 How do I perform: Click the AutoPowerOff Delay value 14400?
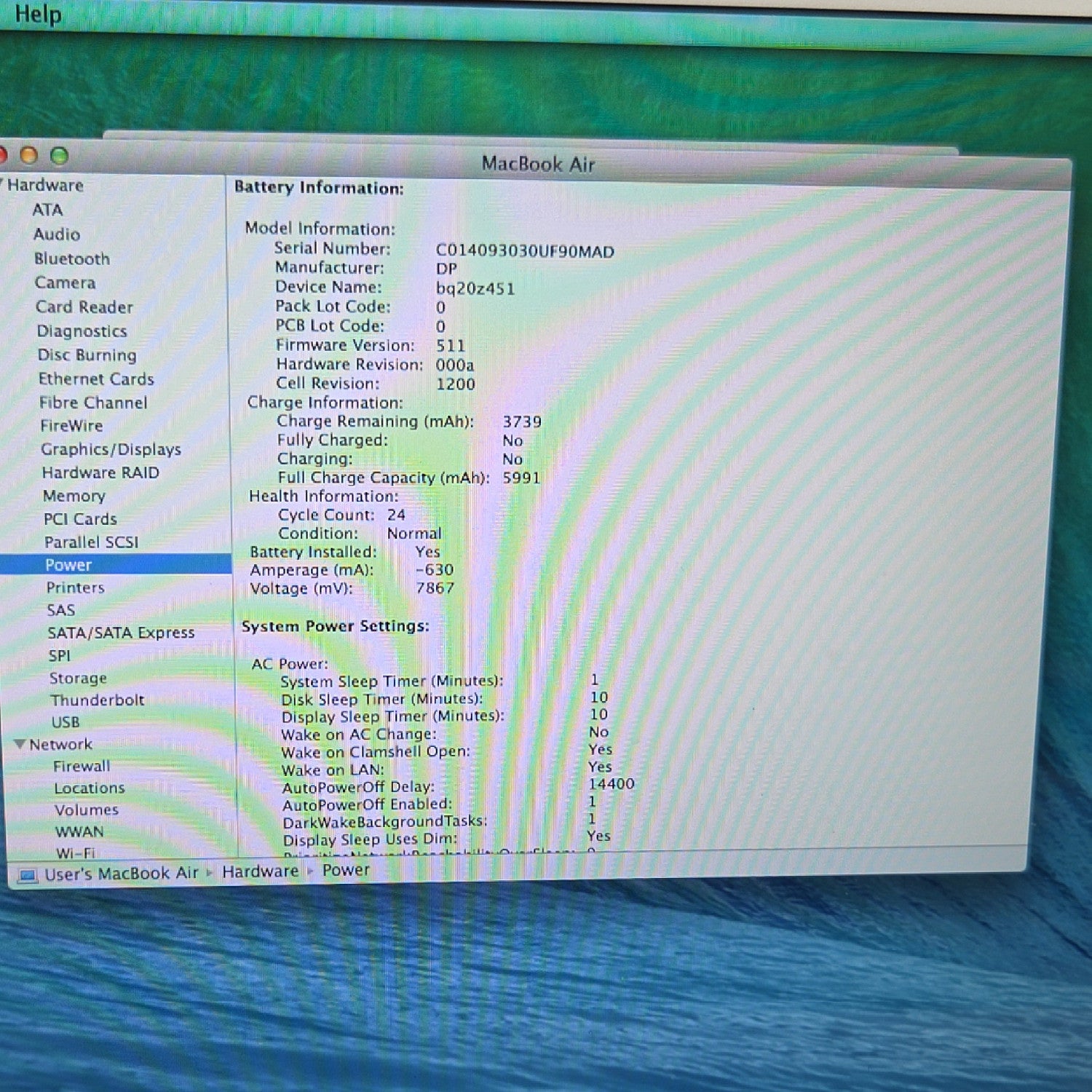[x=612, y=784]
